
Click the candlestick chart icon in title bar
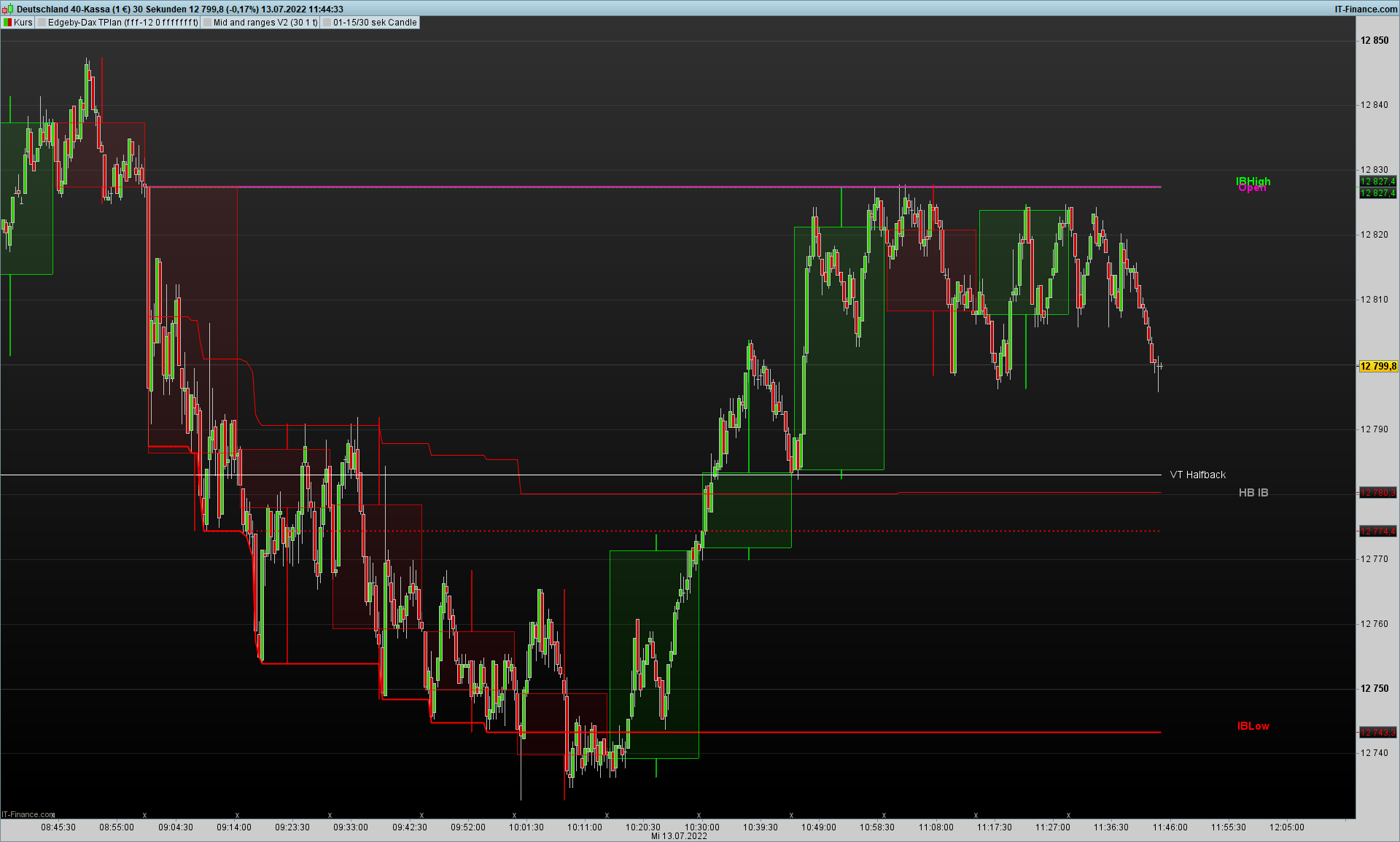7,9
